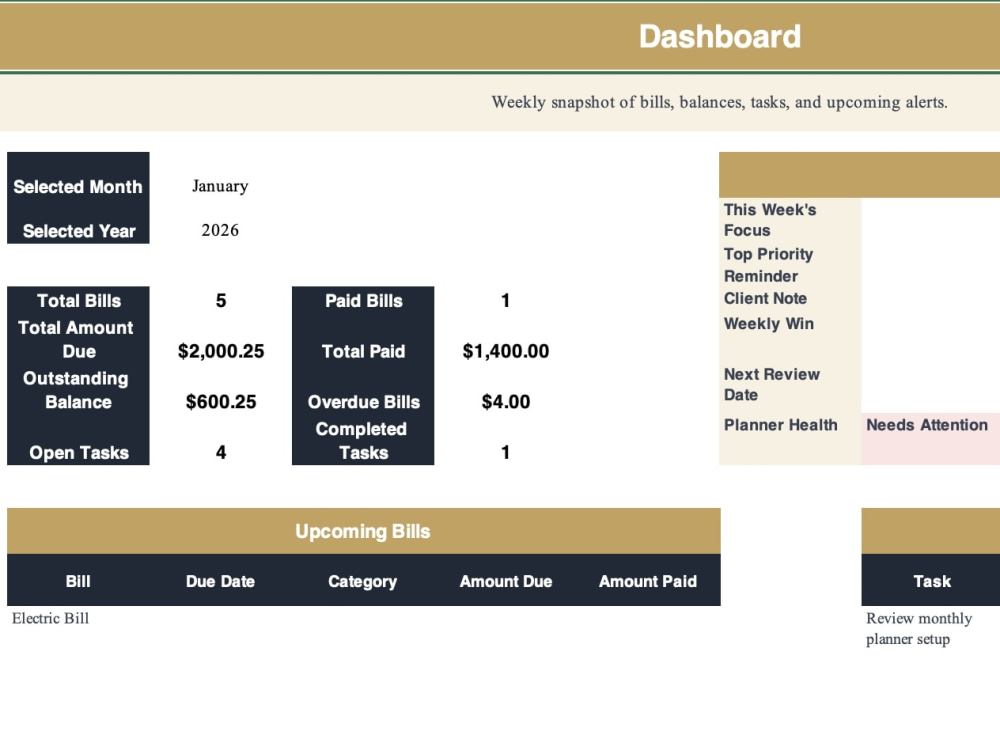Screen dimensions: 1000x750
Task: Select the Total Bills value 5
Action: [x=221, y=300]
